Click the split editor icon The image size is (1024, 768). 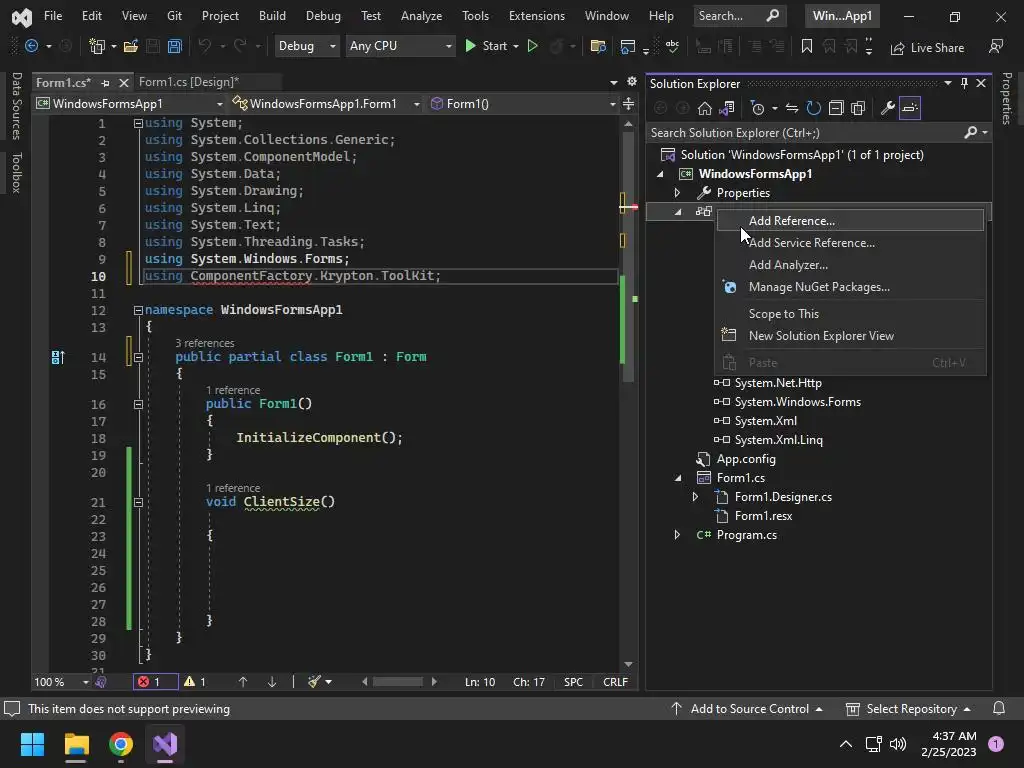pos(628,103)
